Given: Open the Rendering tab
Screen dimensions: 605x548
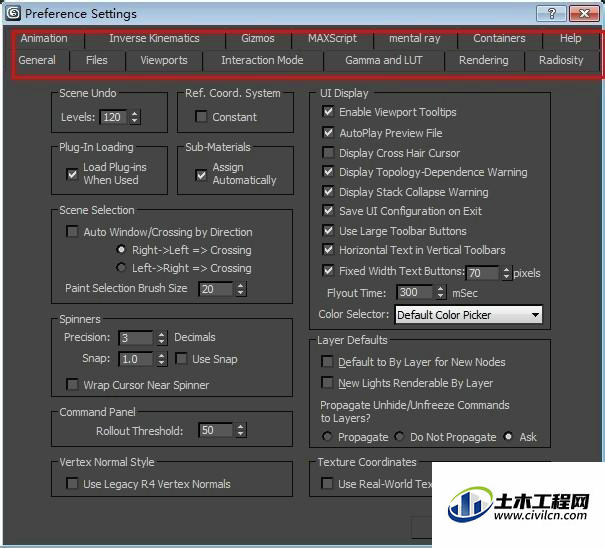Looking at the screenshot, I should click(484, 61).
